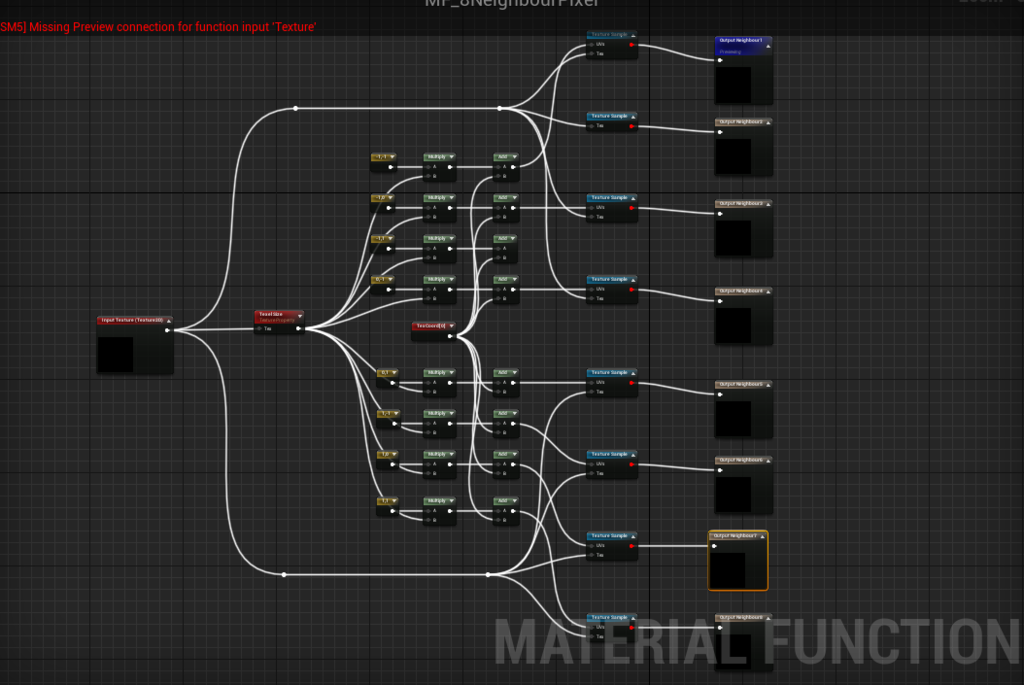Image resolution: width=1024 pixels, height=685 pixels.
Task: Collapse Texture Sample feeding Output Neighbour5
Action: (633, 373)
